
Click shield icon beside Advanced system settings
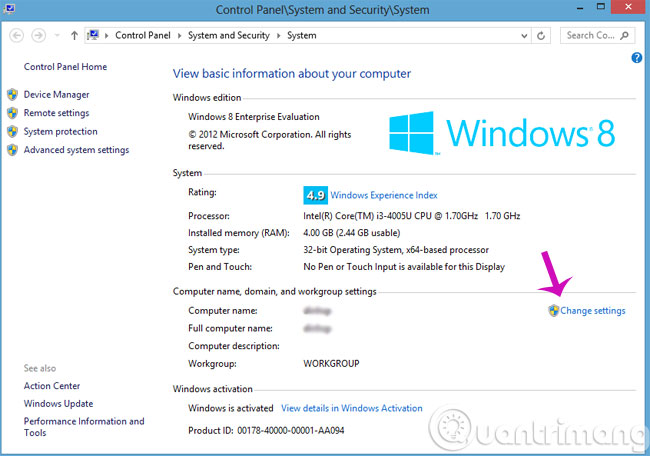[12, 150]
